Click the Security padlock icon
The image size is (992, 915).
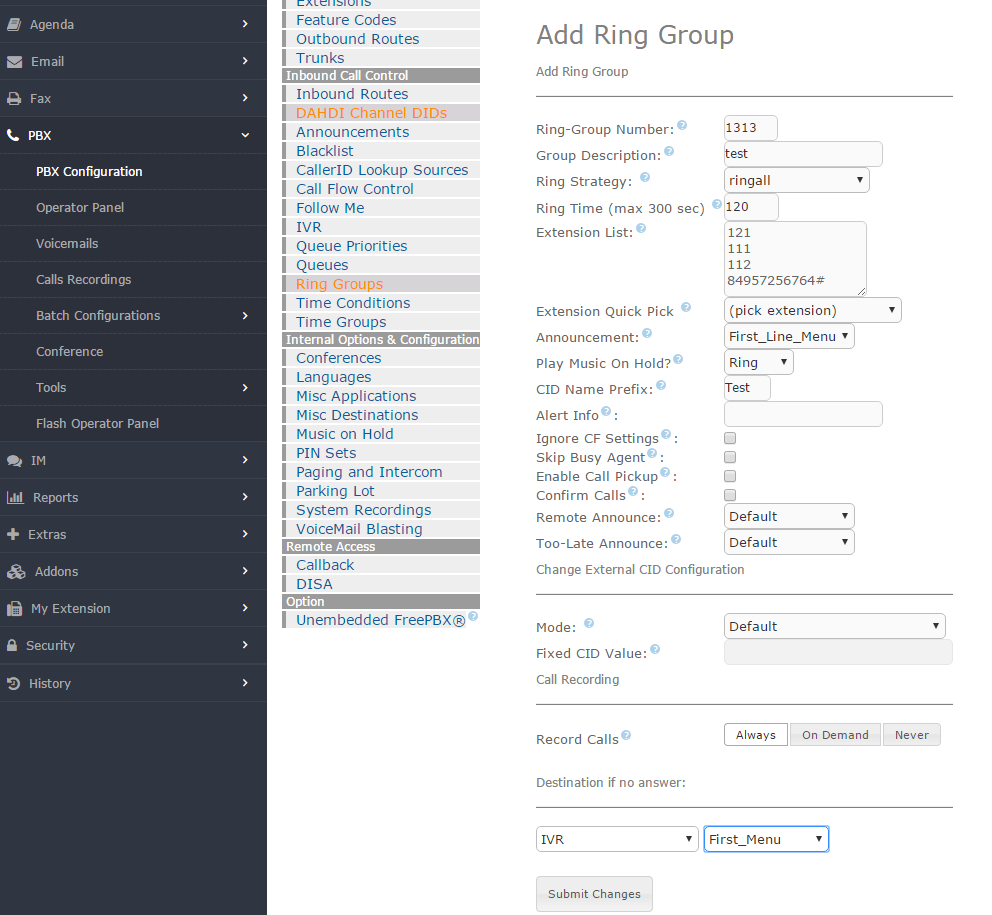[13, 646]
